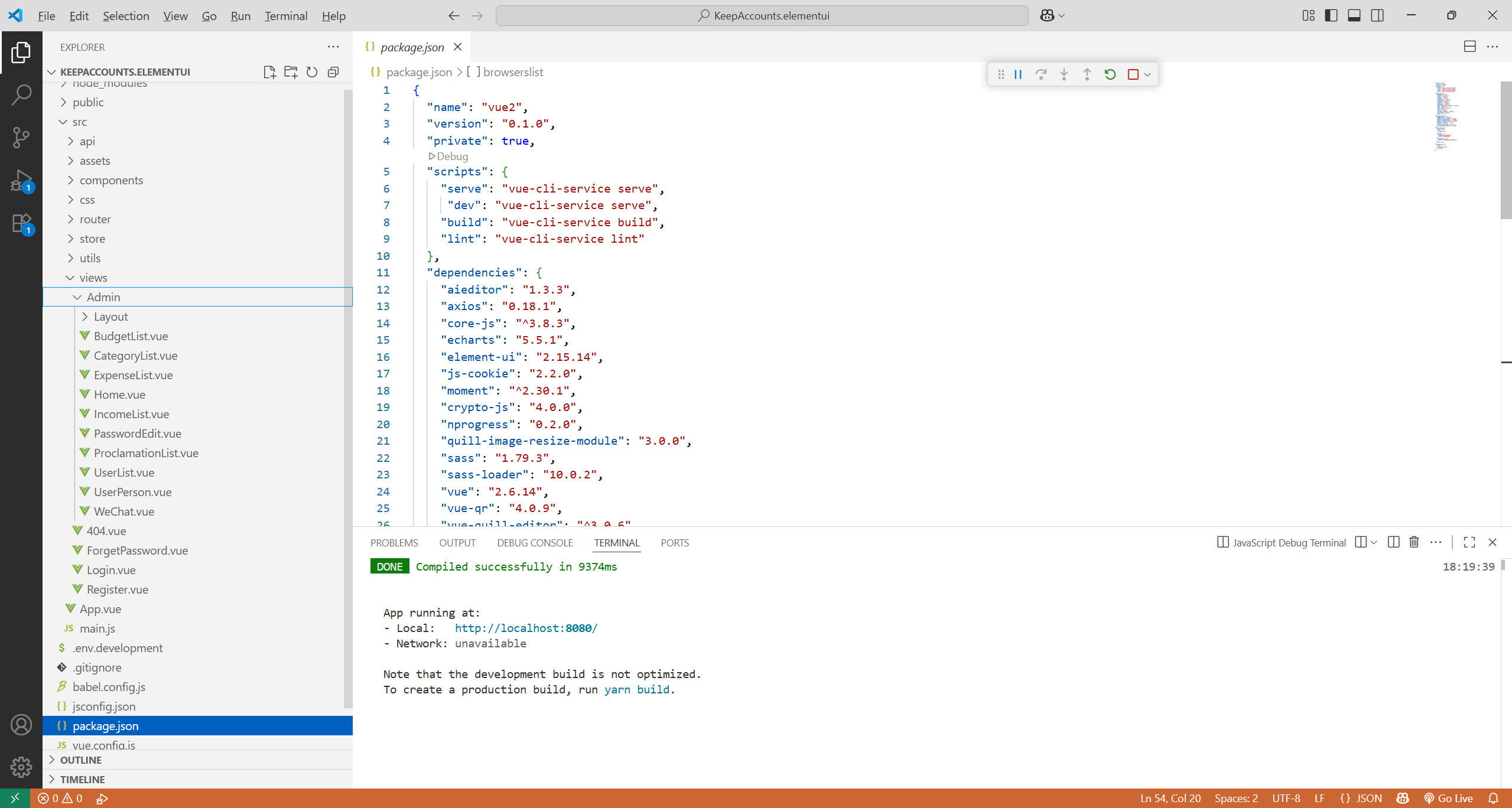Open the Terminal menu
Viewport: 1512px width, 808px height.
(x=286, y=16)
